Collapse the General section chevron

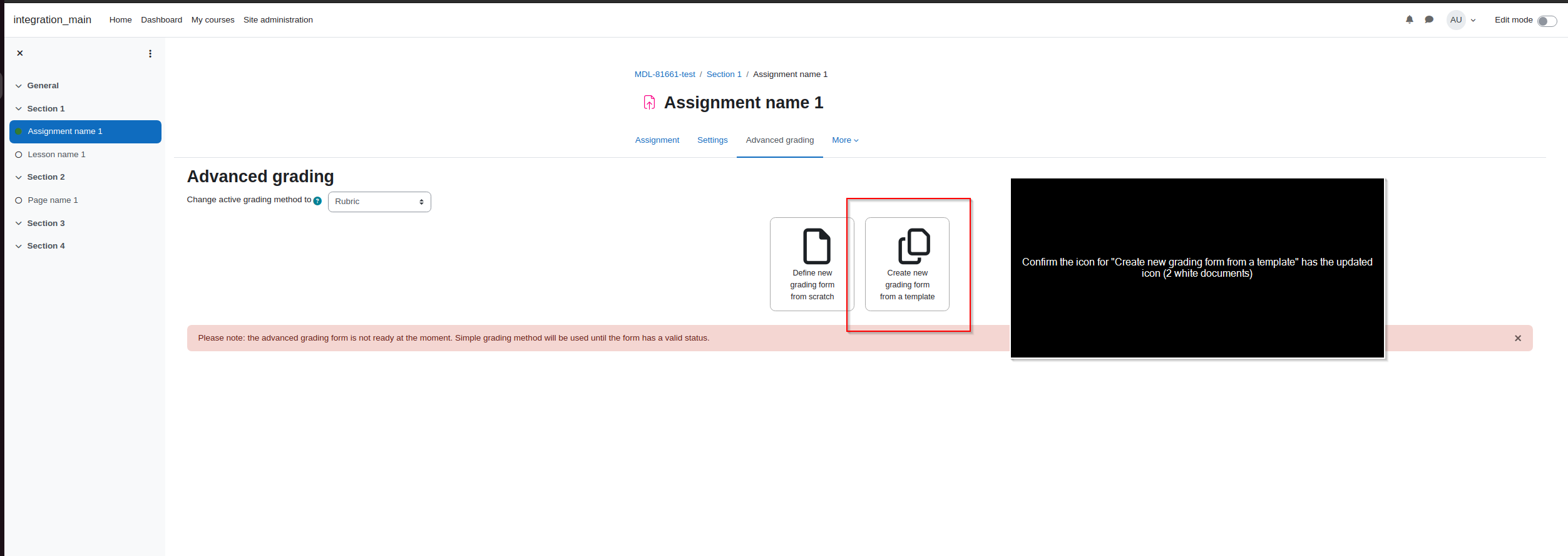click(x=19, y=86)
